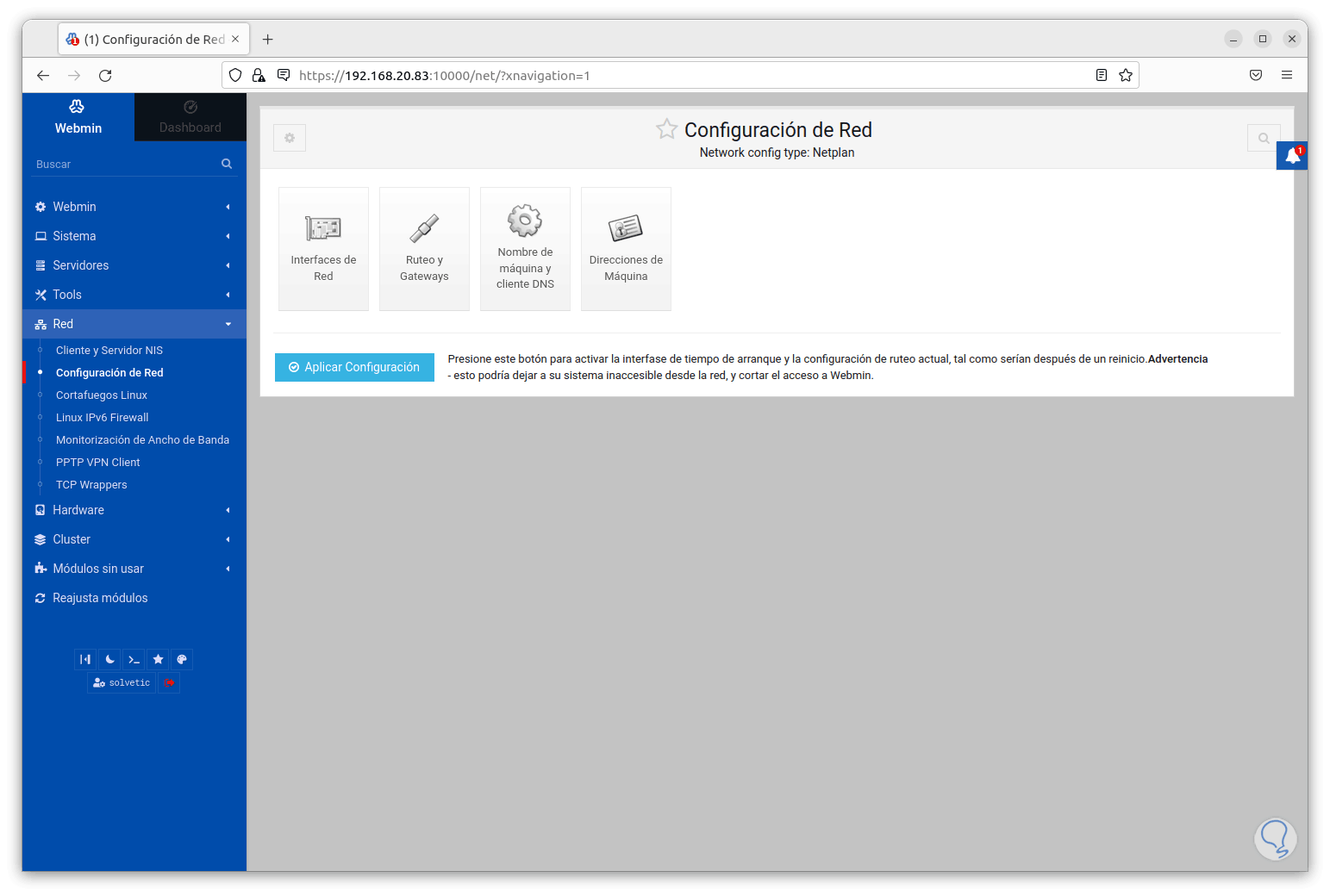Screen dimensions: 1330x896
Task: Mark Configuración de Red as favorite star
Action: point(666,129)
